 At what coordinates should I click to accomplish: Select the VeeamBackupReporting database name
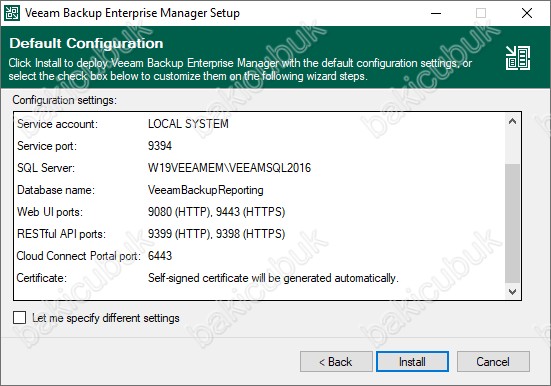tap(206, 190)
